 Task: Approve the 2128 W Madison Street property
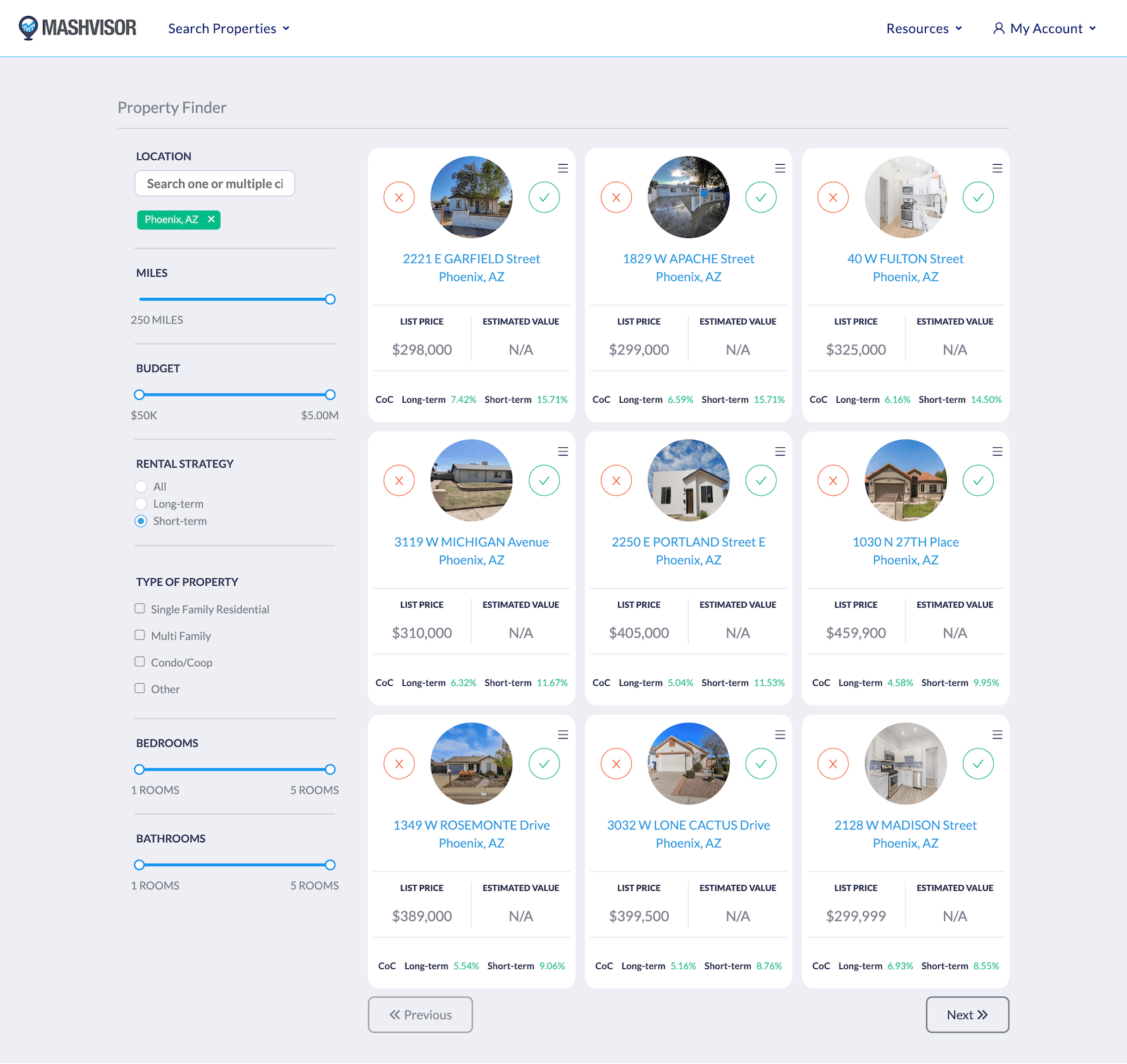coord(978,763)
